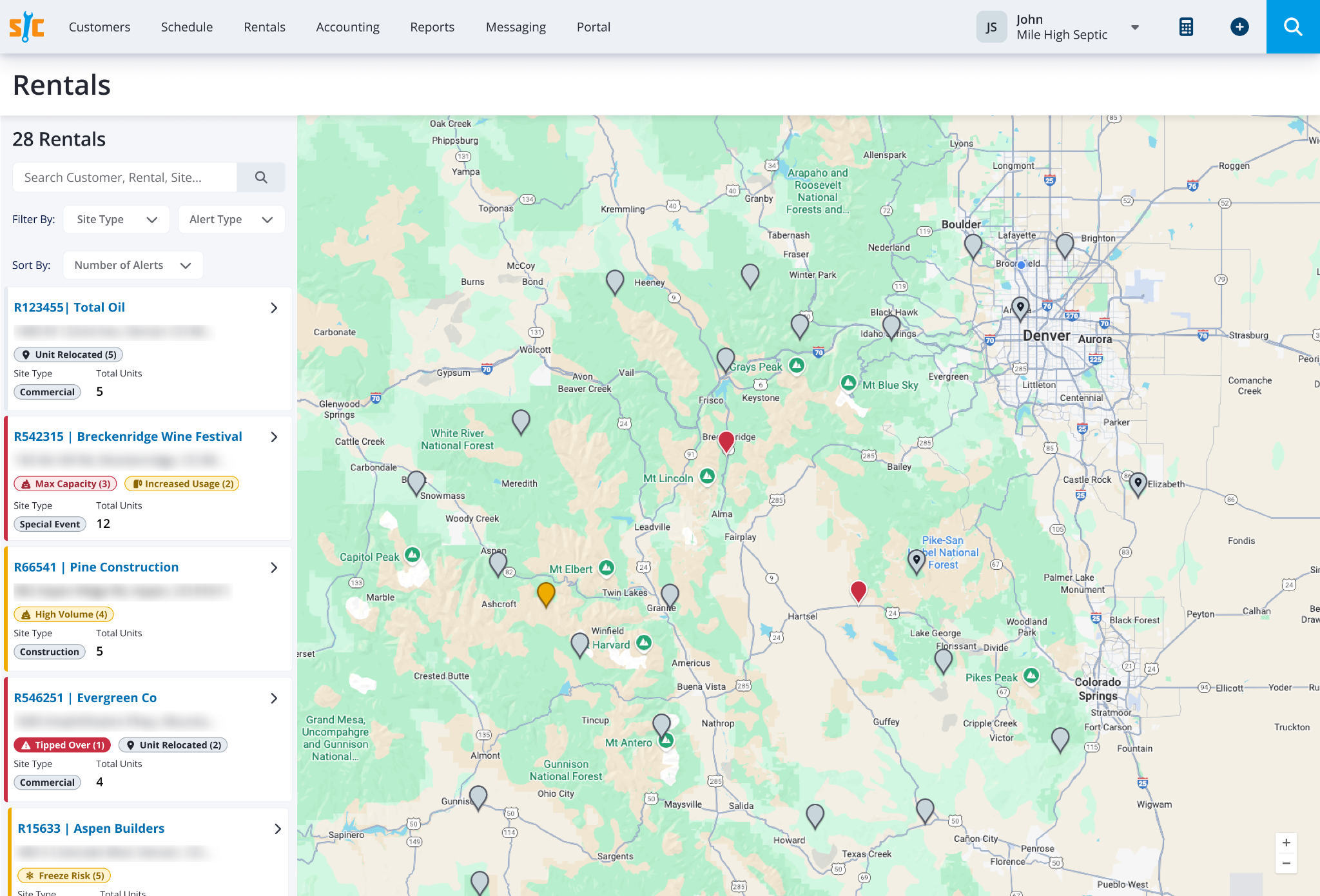Expand the Aspen Builders card chevron
1320x896 pixels.
(278, 829)
